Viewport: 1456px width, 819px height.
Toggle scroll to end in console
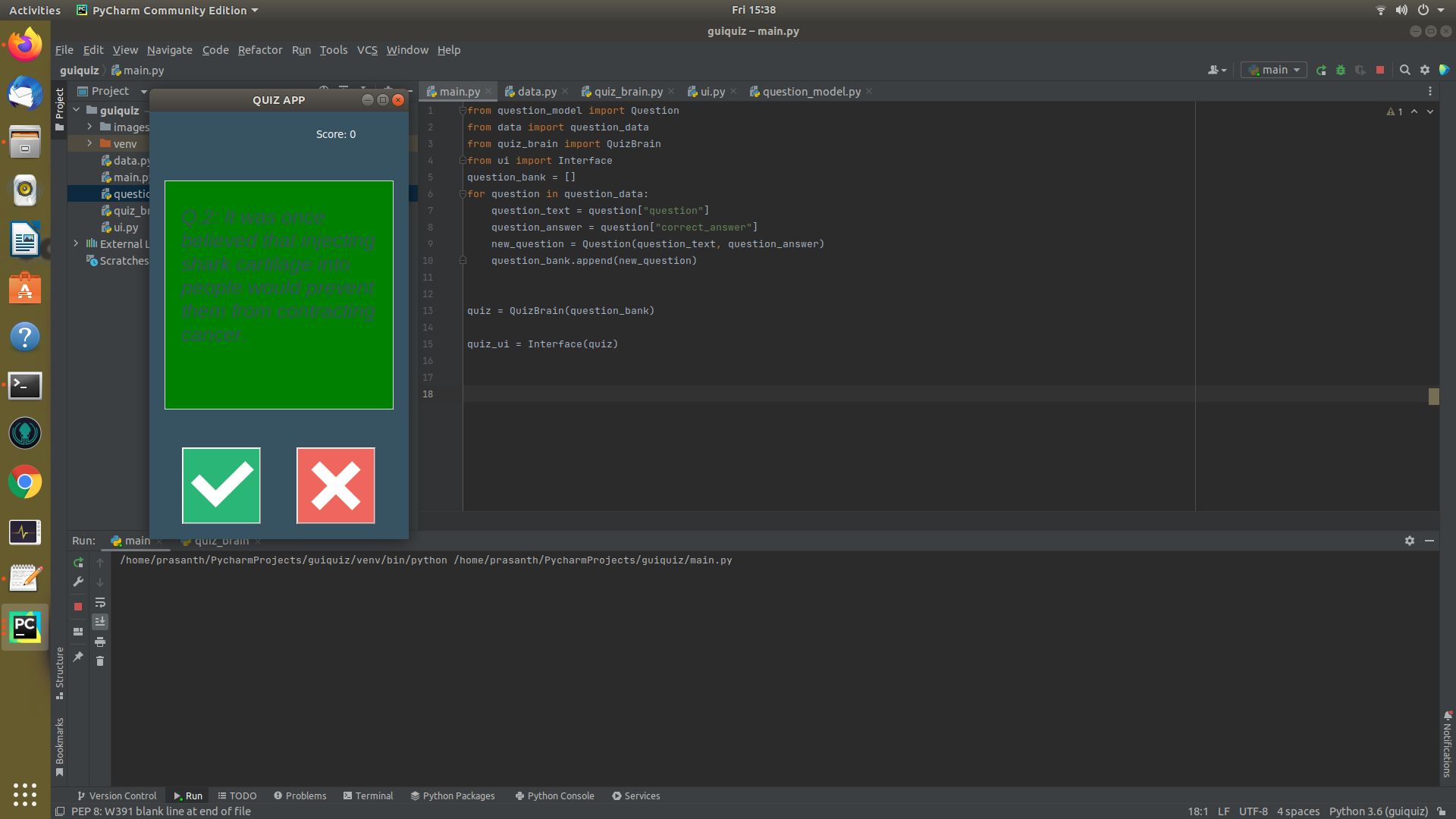[x=100, y=622]
